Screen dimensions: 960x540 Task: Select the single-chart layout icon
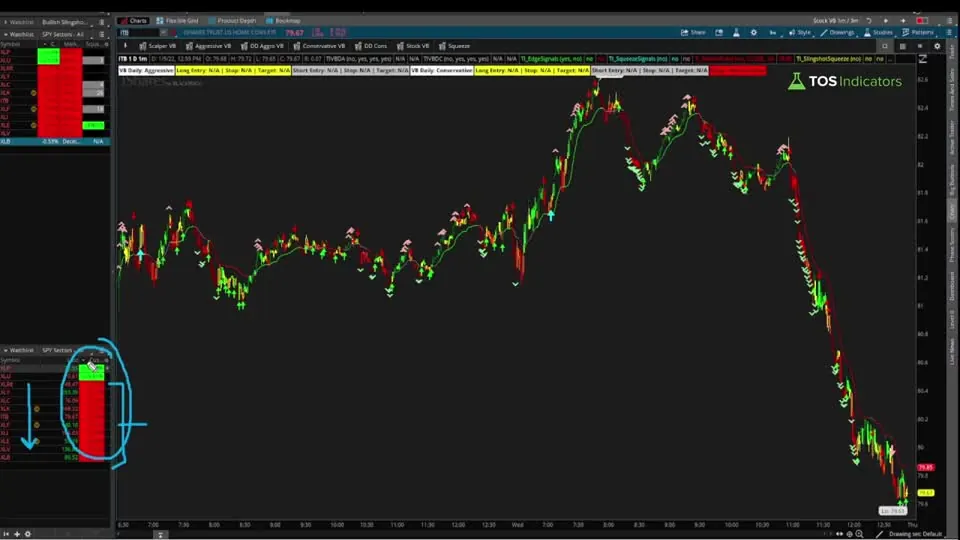[885, 46]
